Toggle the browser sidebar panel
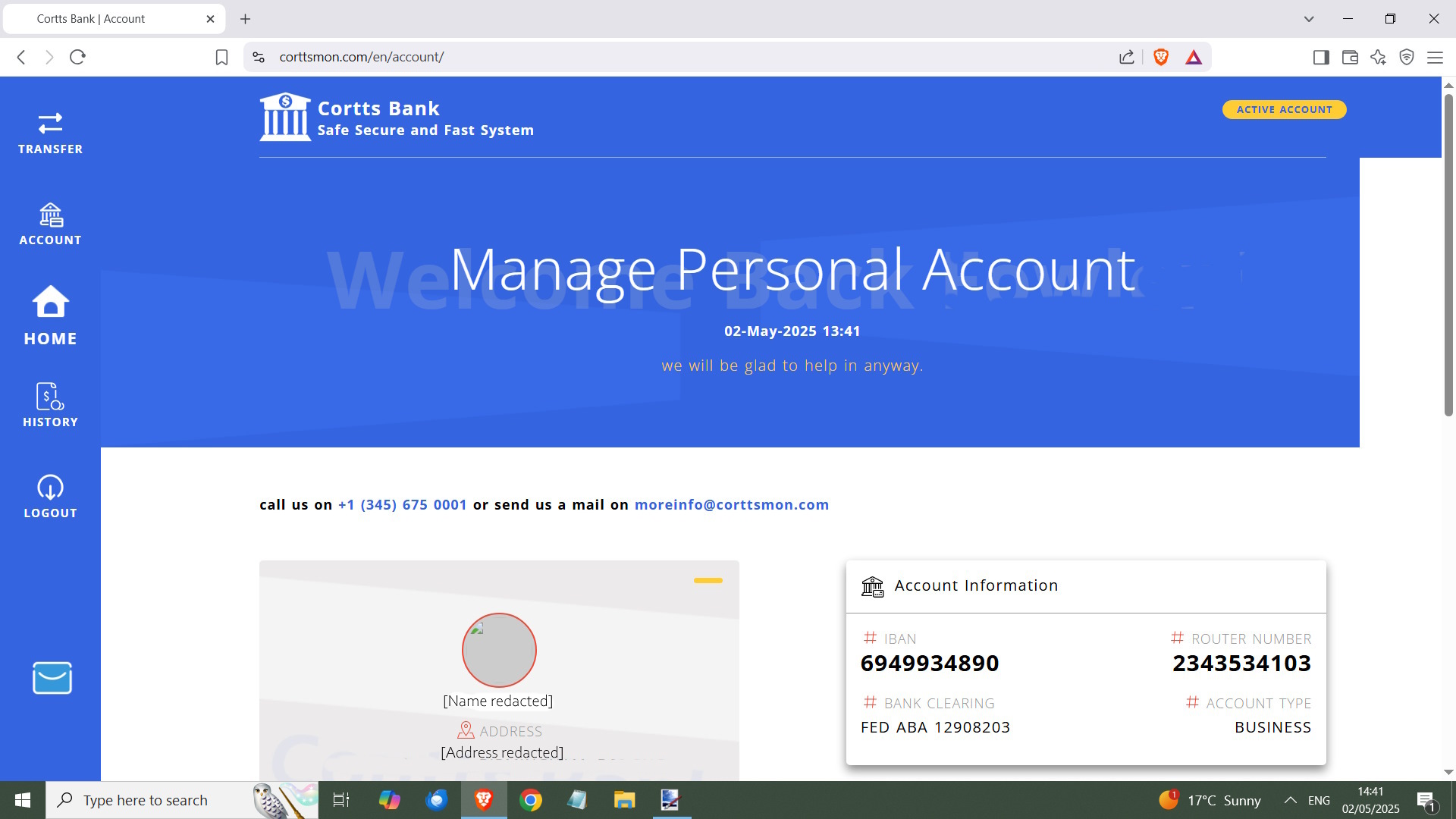 pyautogui.click(x=1321, y=57)
